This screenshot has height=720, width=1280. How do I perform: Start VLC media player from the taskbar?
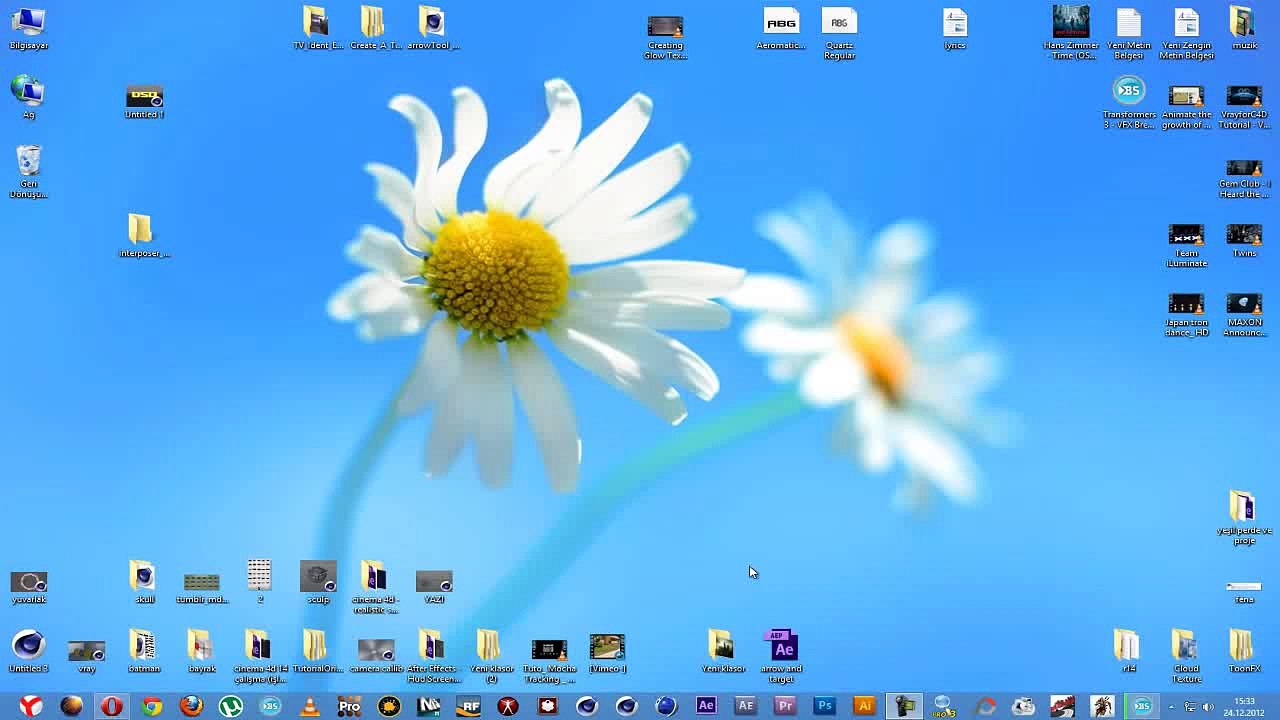click(x=310, y=706)
